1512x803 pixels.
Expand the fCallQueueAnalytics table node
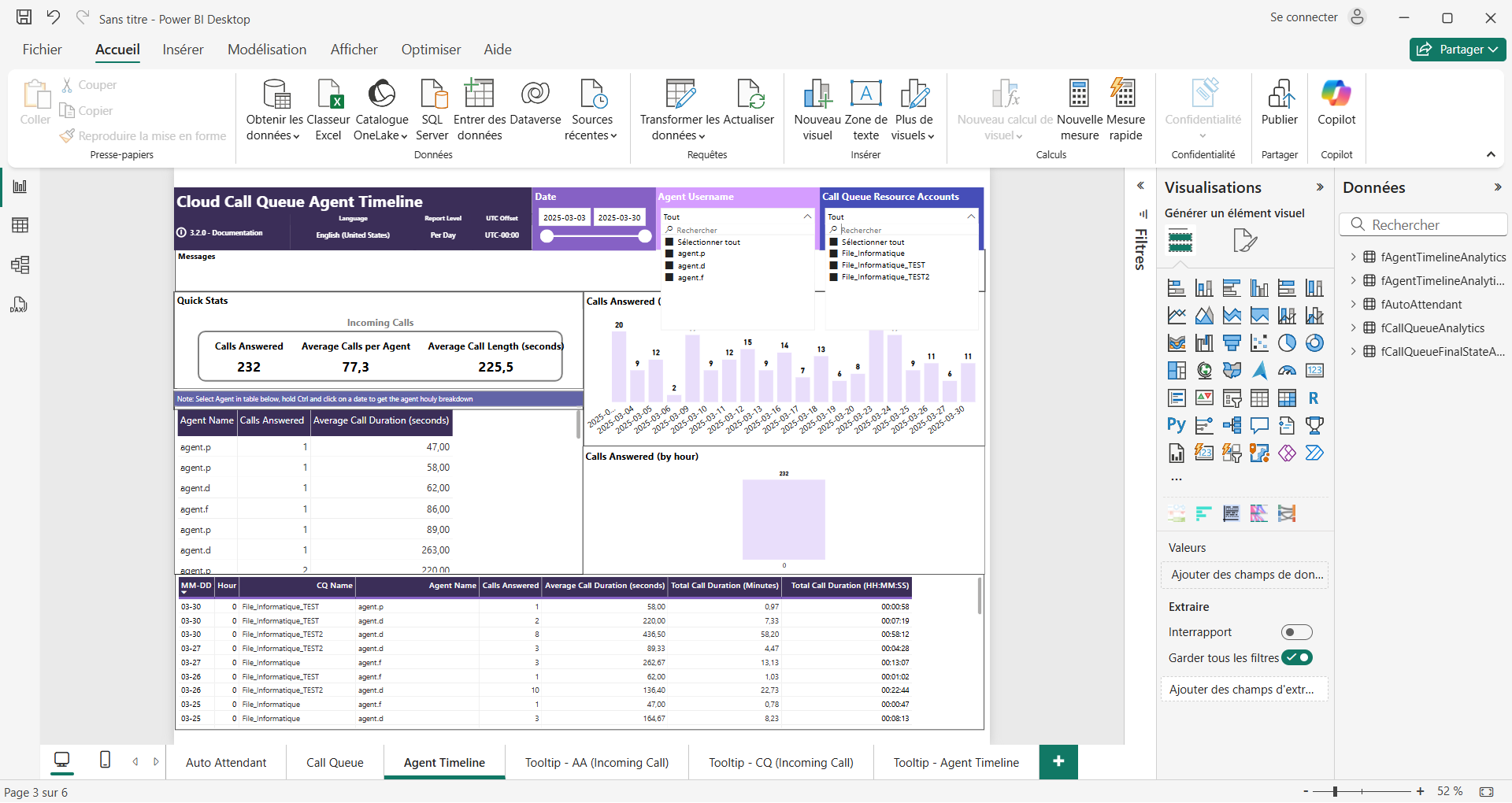[1353, 327]
